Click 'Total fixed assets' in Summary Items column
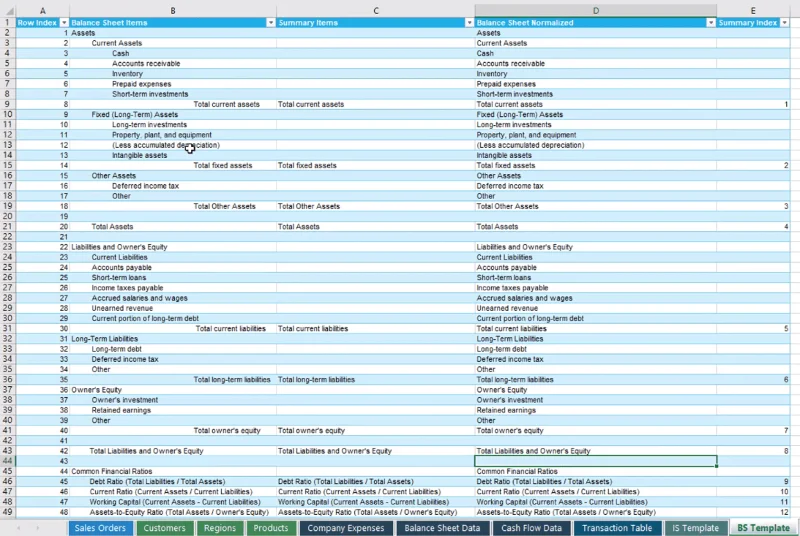800x536 pixels. [307, 165]
